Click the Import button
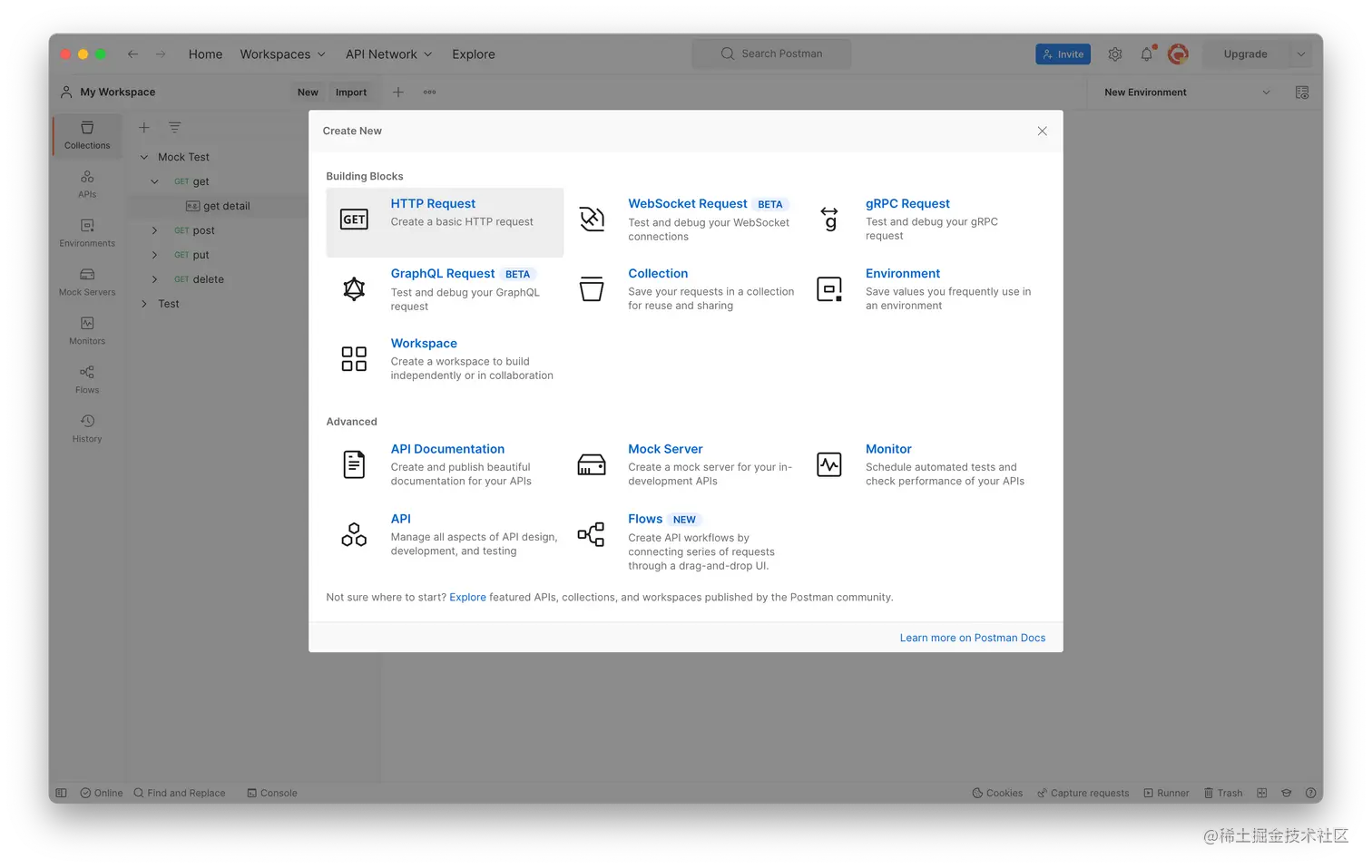Image resolution: width=1372 pixels, height=868 pixels. 351,93
